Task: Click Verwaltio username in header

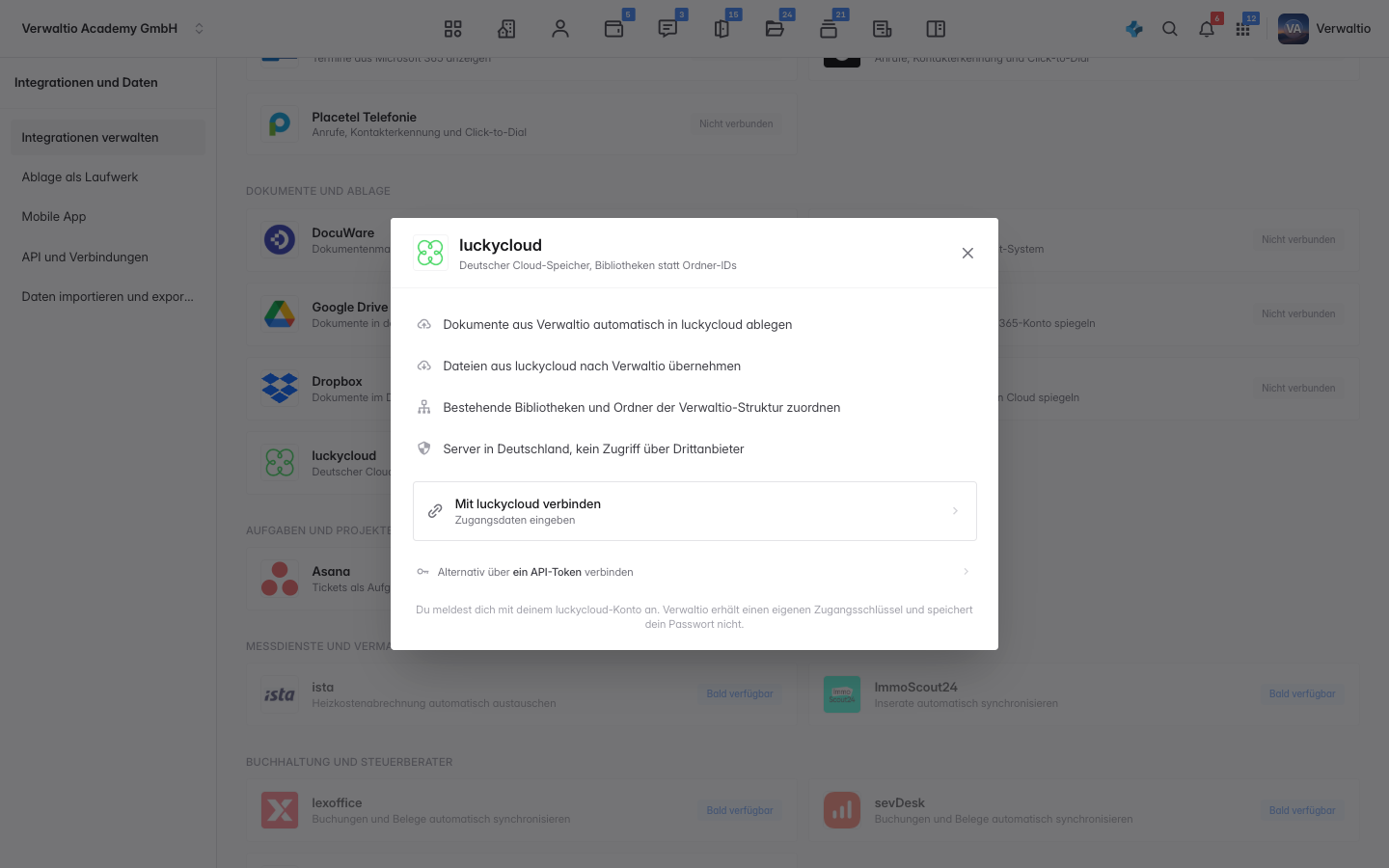Action: click(1343, 29)
